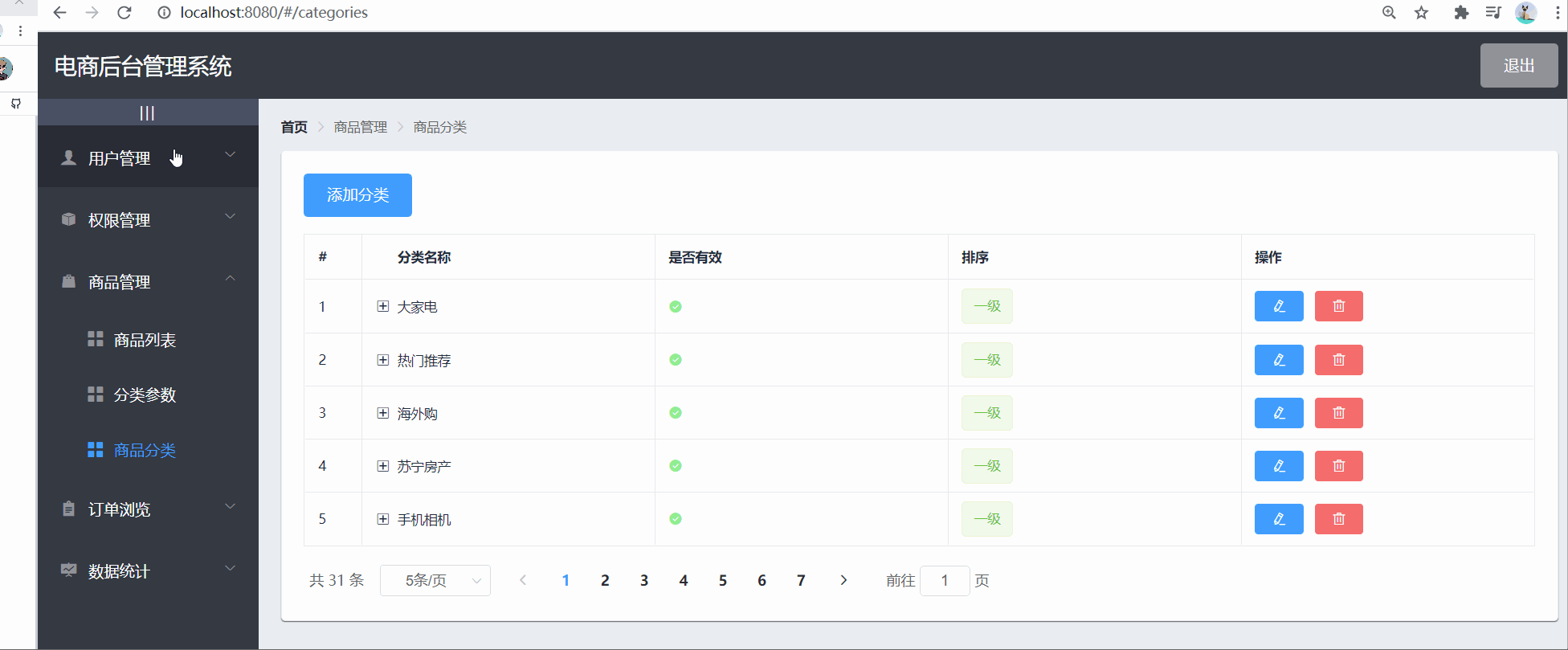Expand the 手机相机 category row
The image size is (1568, 650).
[x=383, y=519]
